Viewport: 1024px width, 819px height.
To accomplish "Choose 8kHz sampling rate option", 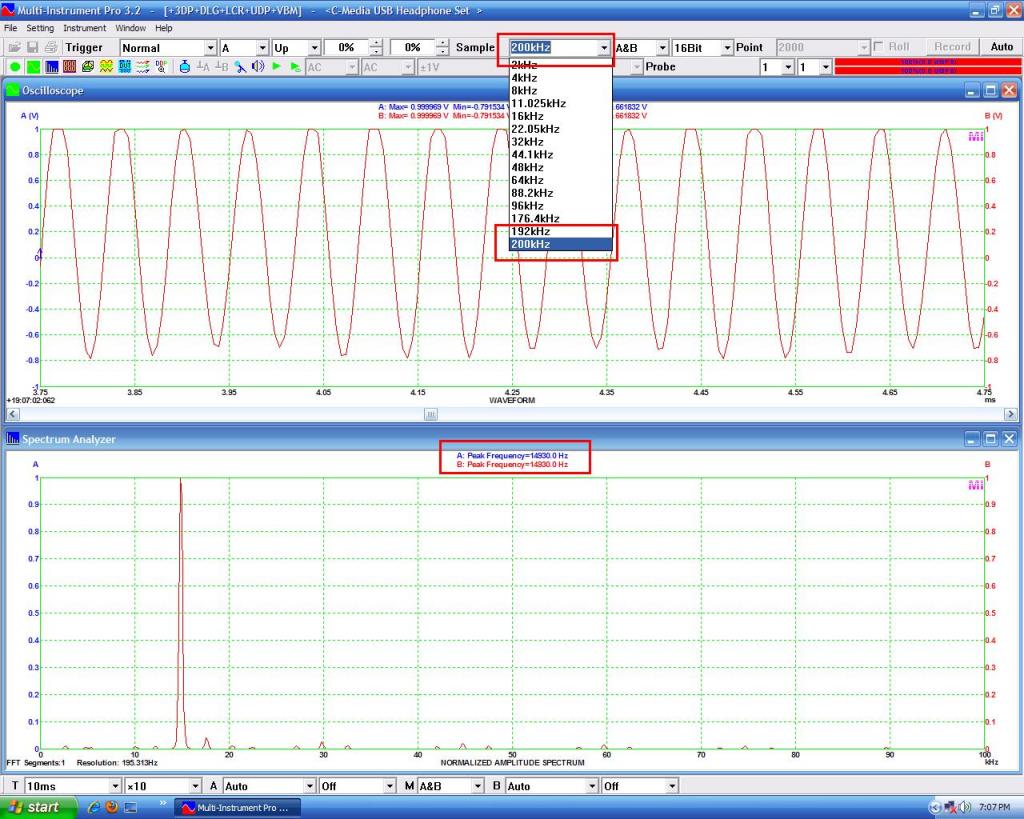I will pos(560,90).
